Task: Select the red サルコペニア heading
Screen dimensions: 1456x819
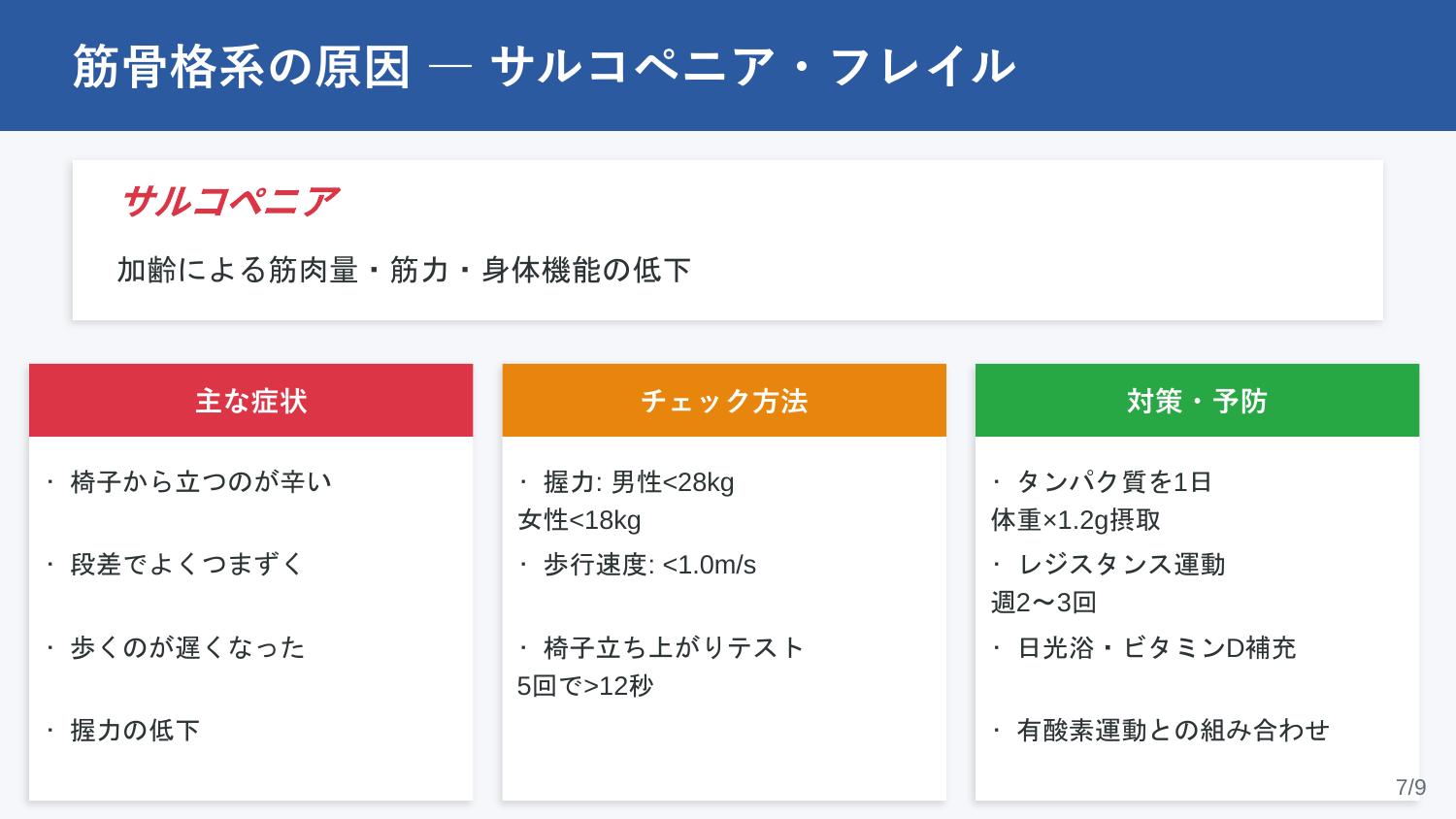Action: tap(229, 202)
